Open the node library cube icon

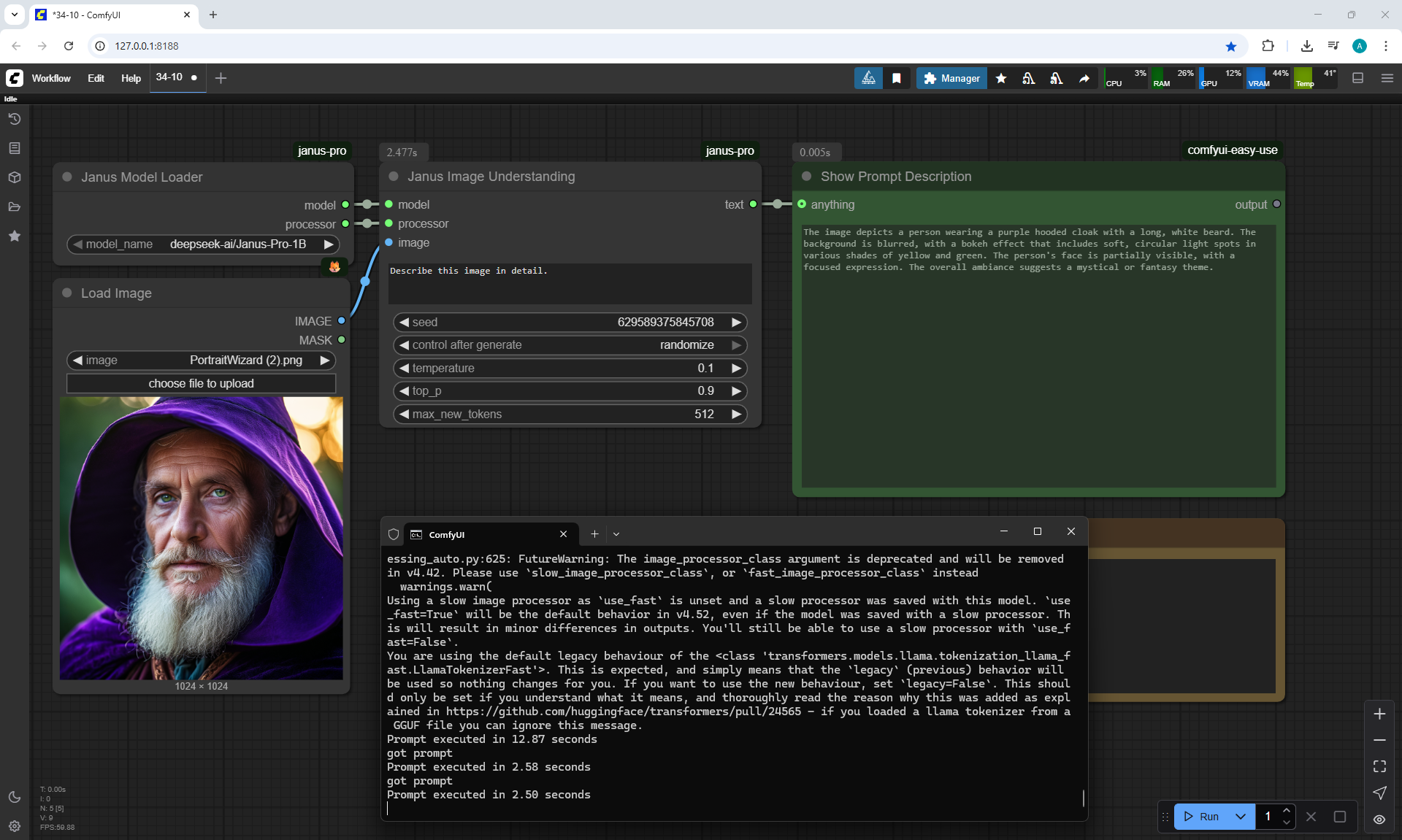tap(14, 177)
